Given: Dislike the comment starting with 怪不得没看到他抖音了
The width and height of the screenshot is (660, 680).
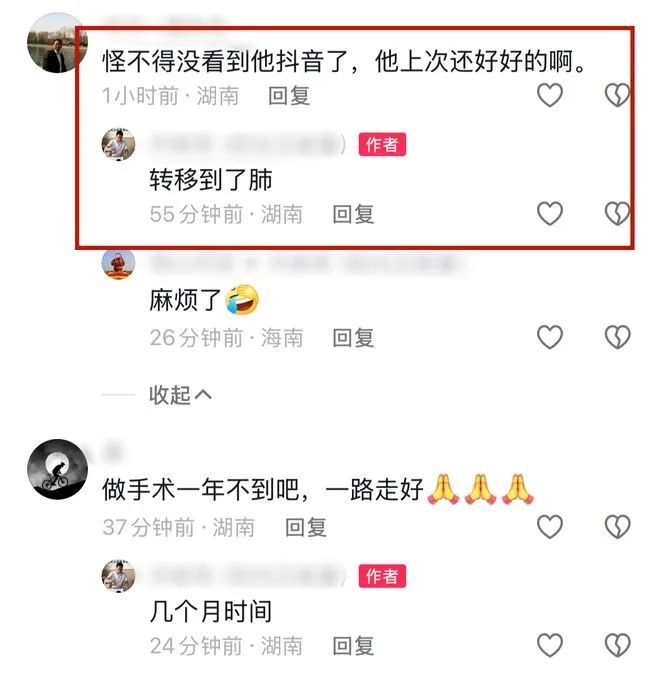Looking at the screenshot, I should [617, 95].
